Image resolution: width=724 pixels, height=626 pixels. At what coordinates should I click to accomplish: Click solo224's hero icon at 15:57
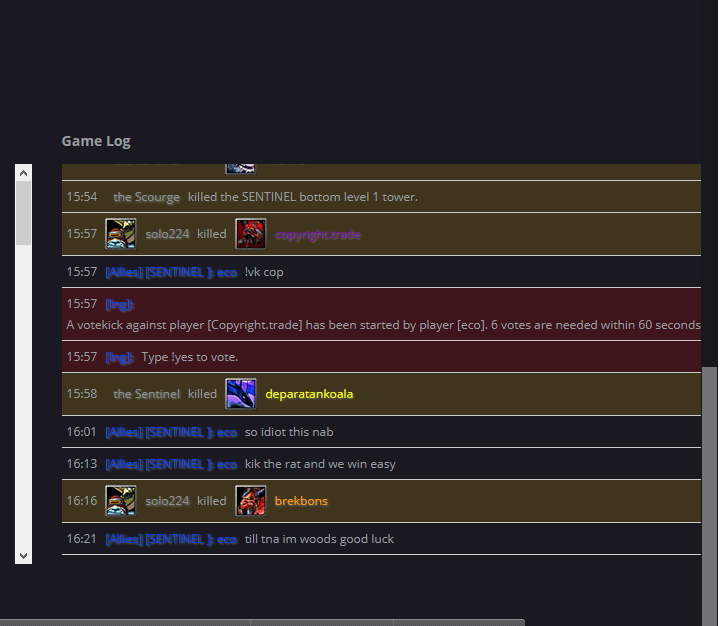[x=121, y=234]
